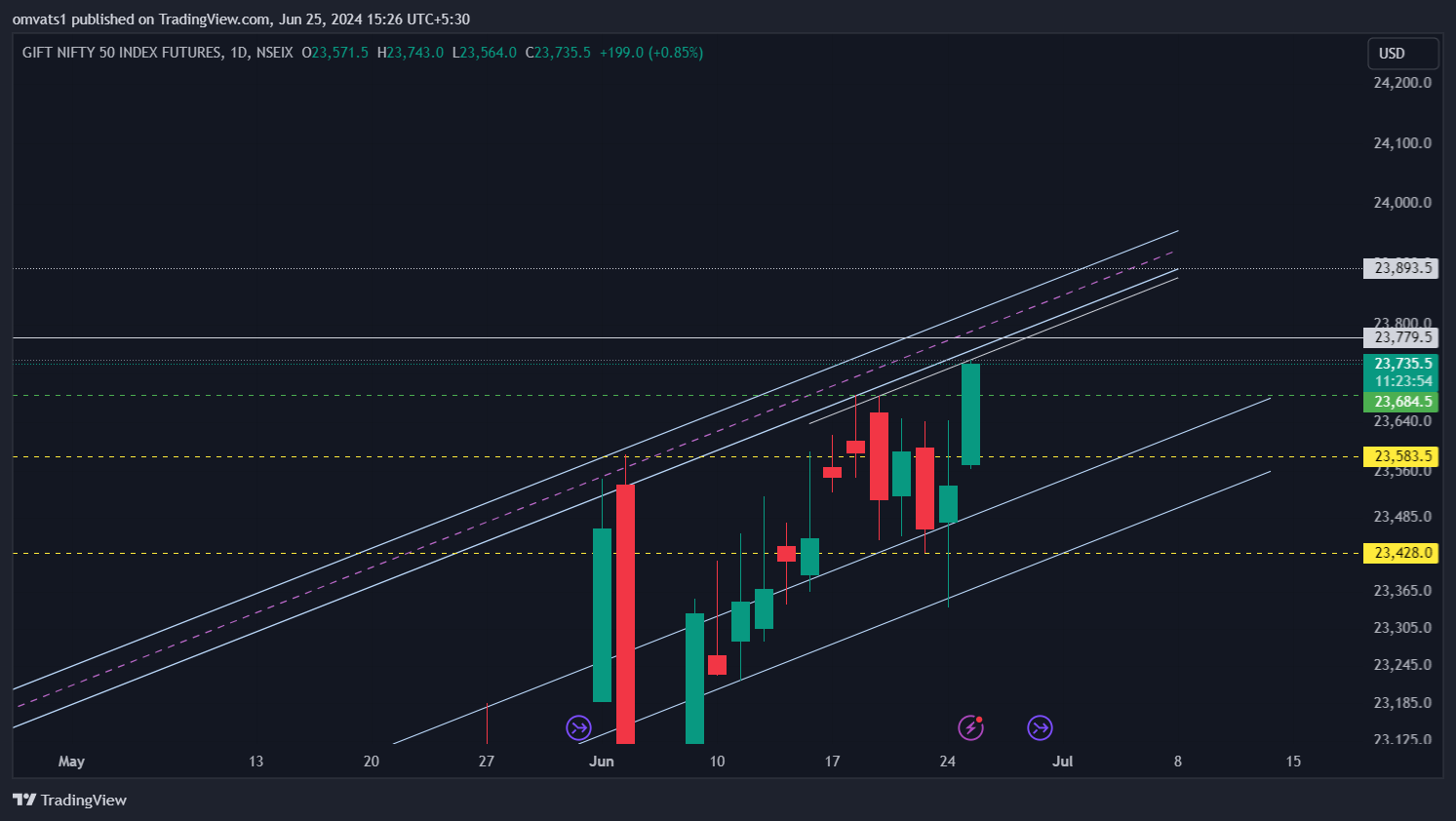Screen dimensions: 1456x821
Task: Click the purple arrow event icon near Jun
Action: 579,727
